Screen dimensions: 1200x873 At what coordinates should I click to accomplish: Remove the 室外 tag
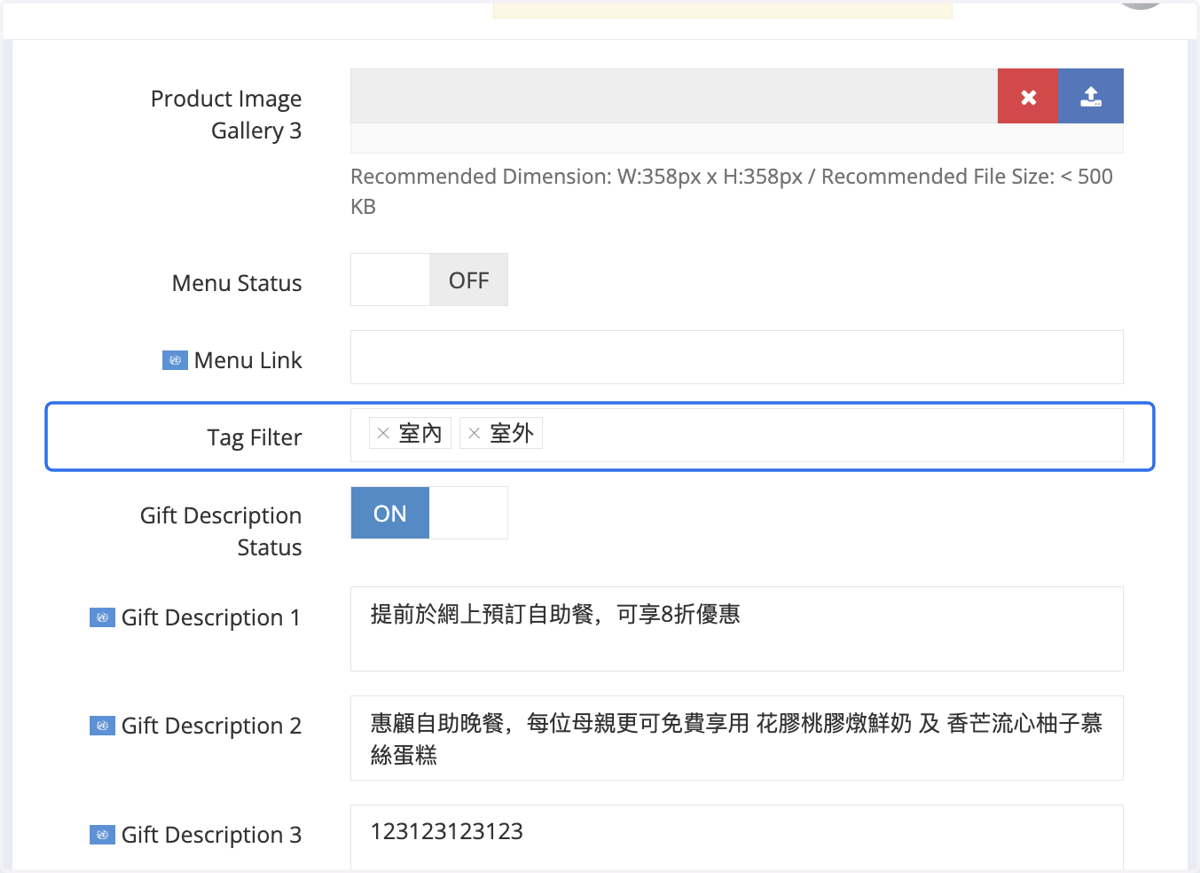coord(474,433)
